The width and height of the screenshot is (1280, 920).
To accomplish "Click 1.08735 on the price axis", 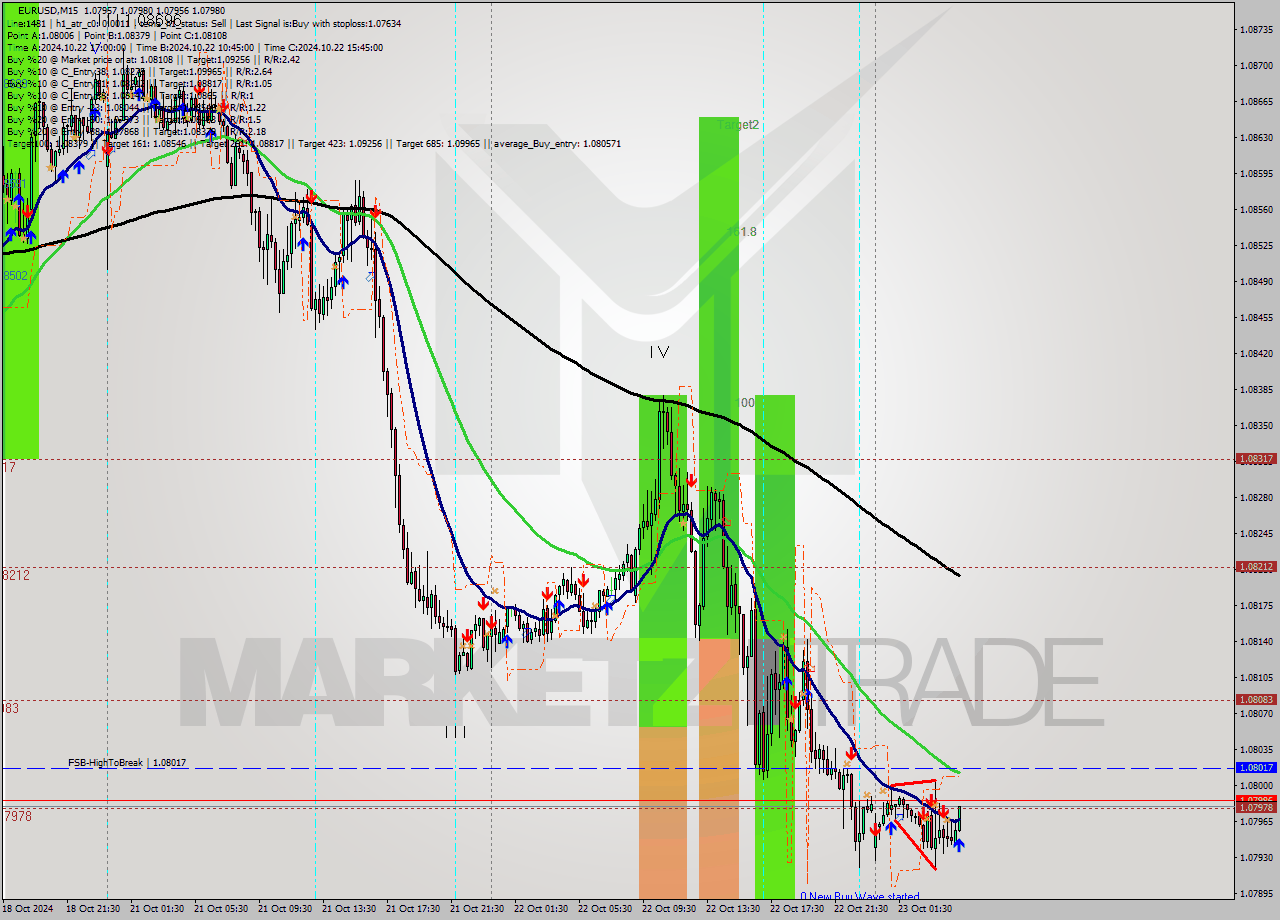I will tap(1256, 30).
